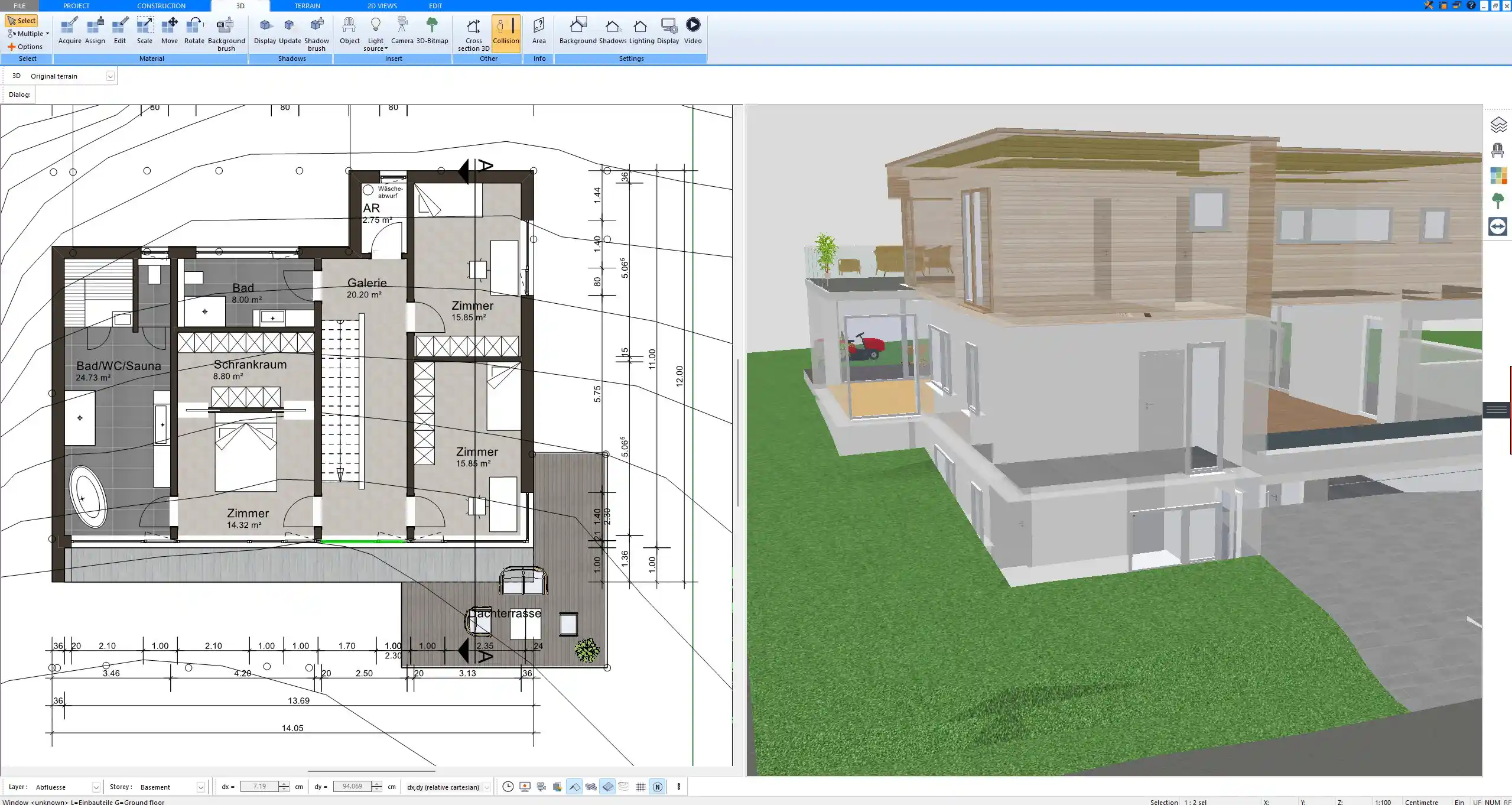
Task: Switch to the 2D VIEWS tab
Action: pyautogui.click(x=382, y=5)
